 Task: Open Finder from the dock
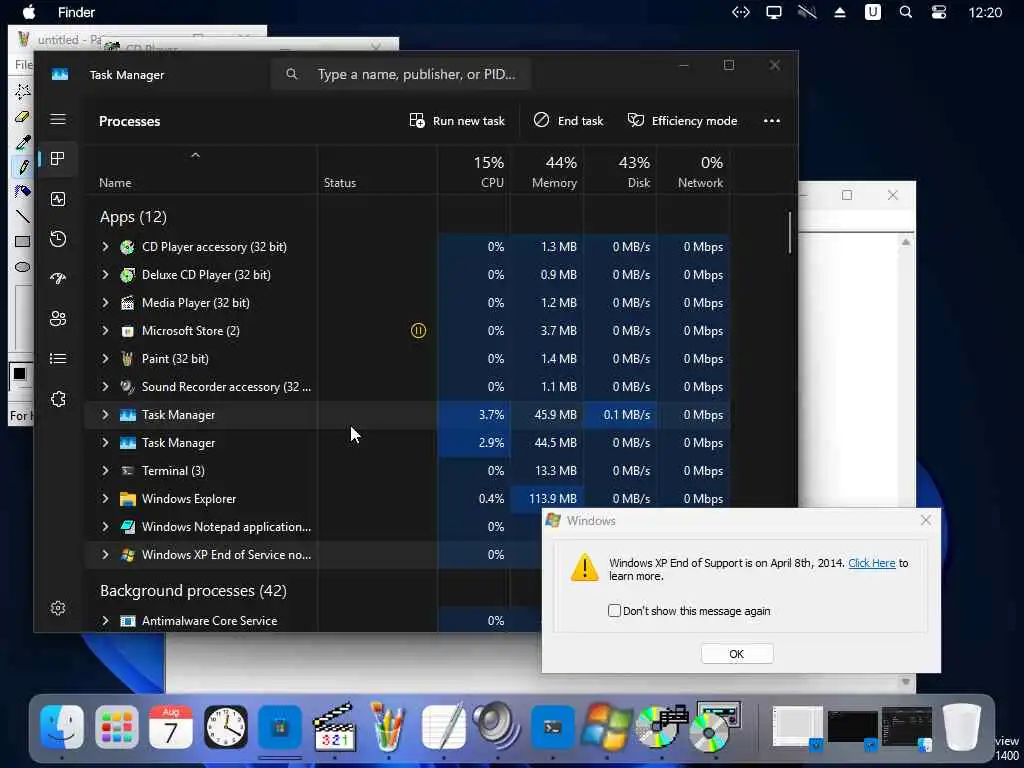click(62, 727)
